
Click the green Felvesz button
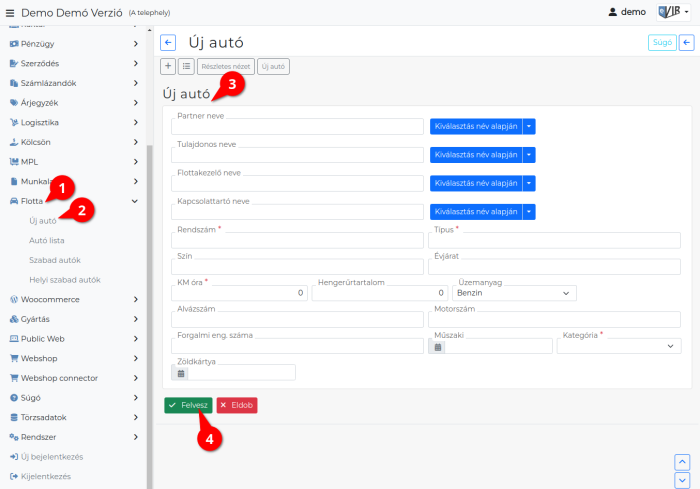pos(188,405)
